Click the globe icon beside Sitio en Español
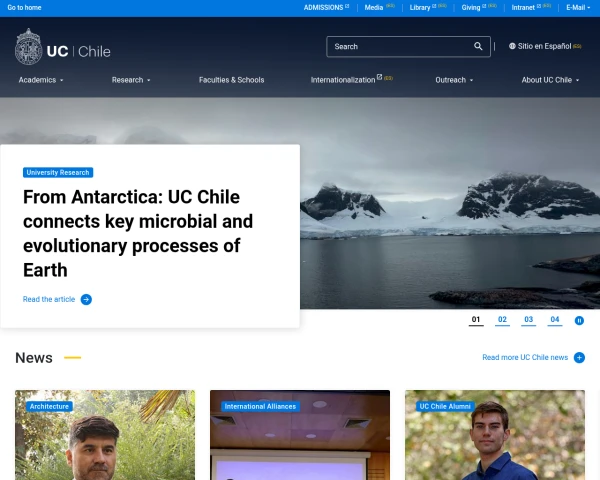The height and width of the screenshot is (480, 600). 512,46
